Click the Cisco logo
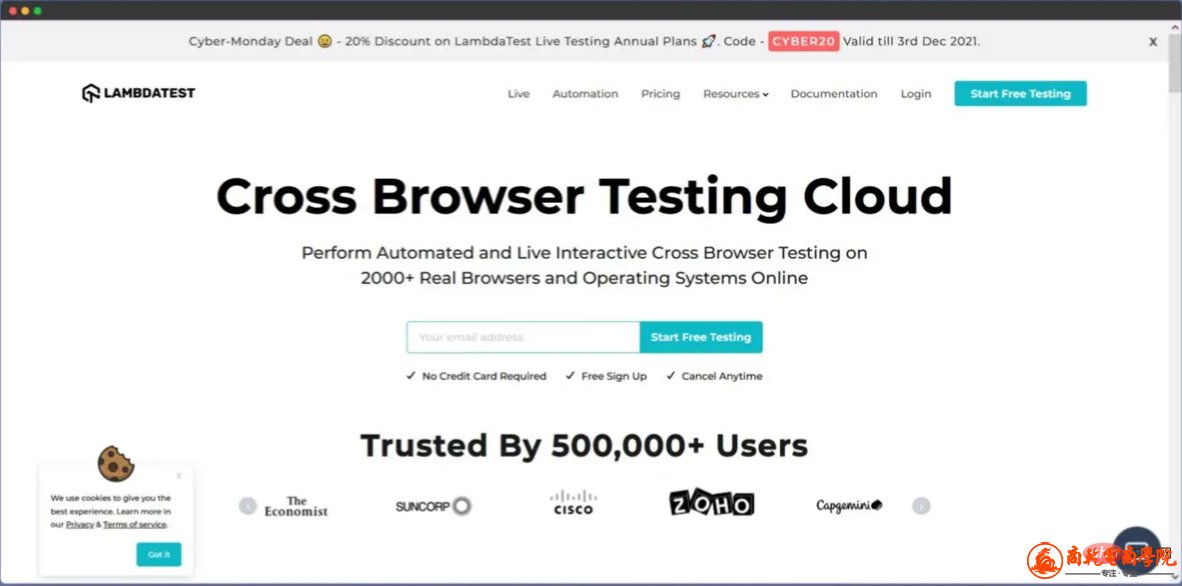This screenshot has width=1182, height=586. click(573, 503)
